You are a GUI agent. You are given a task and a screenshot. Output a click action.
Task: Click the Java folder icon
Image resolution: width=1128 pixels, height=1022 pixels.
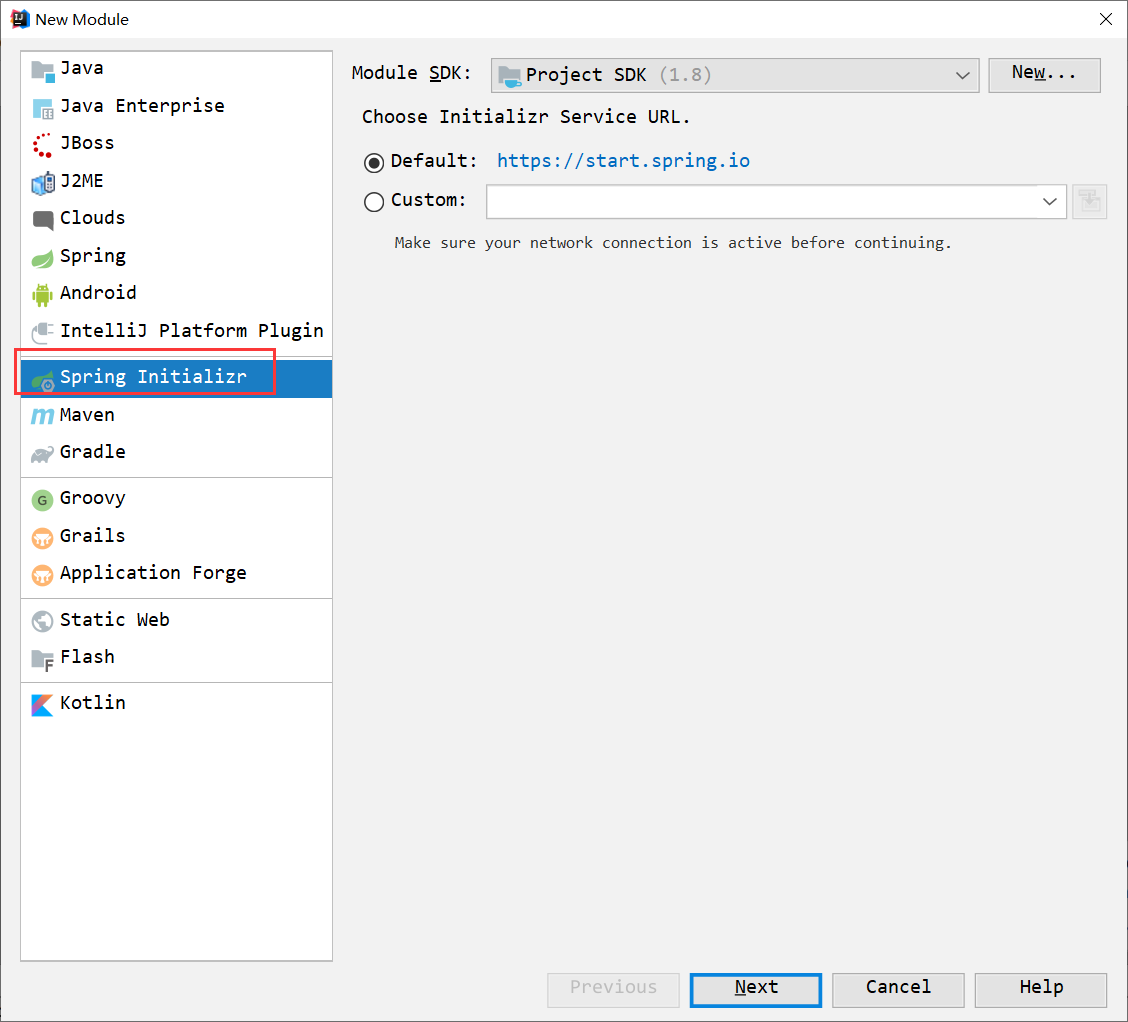[x=42, y=71]
